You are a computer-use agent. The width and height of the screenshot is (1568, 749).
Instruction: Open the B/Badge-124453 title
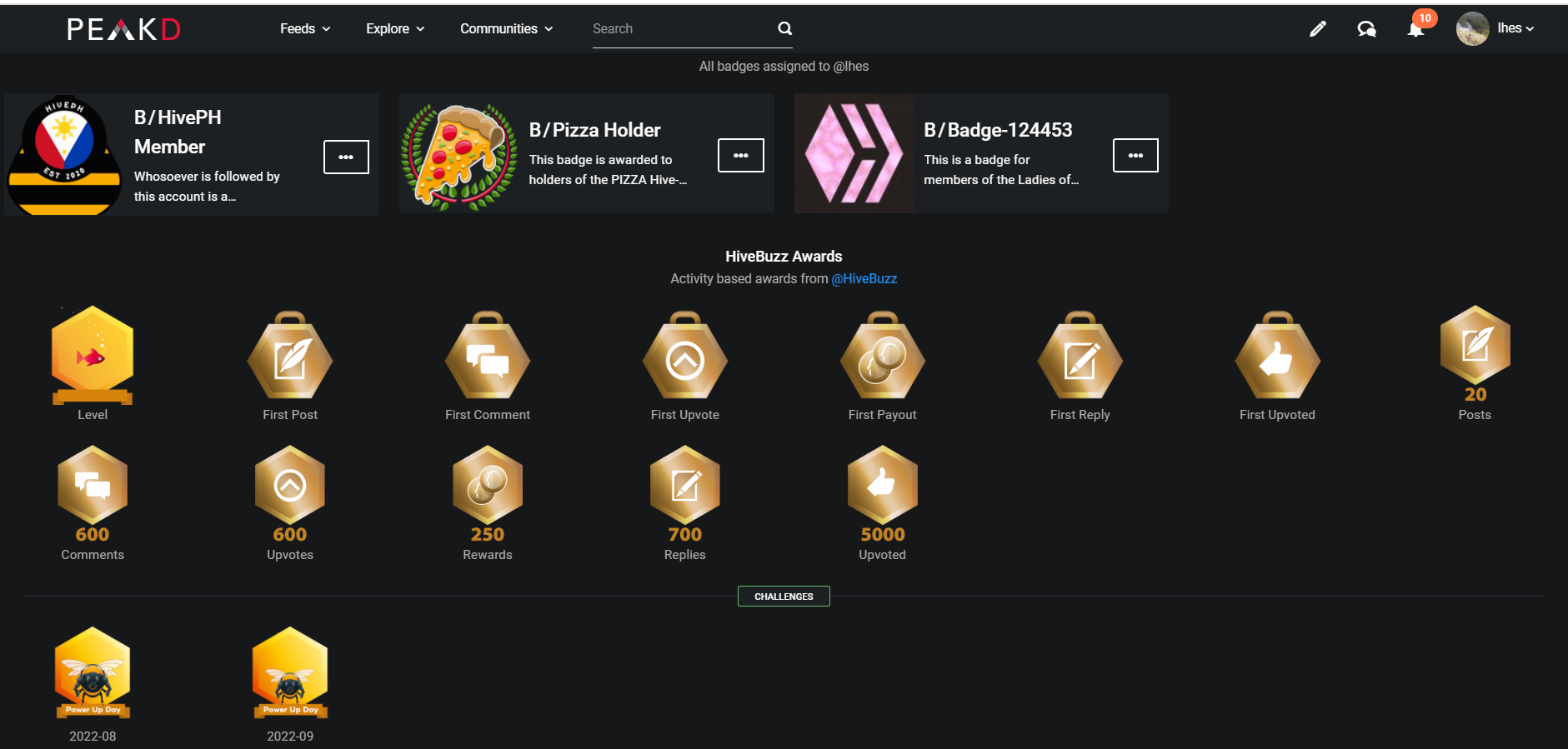click(998, 130)
